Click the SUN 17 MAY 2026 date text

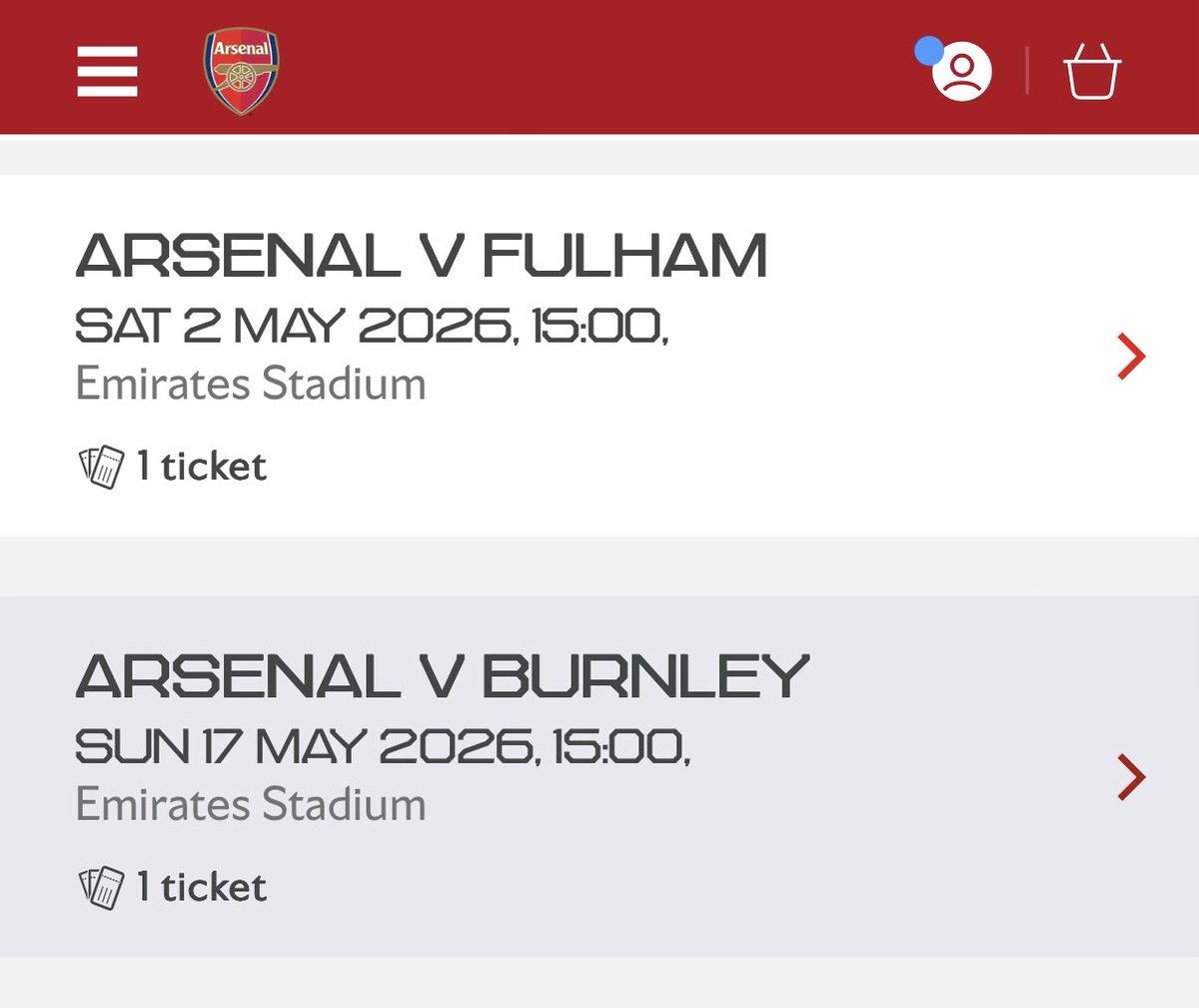[383, 746]
